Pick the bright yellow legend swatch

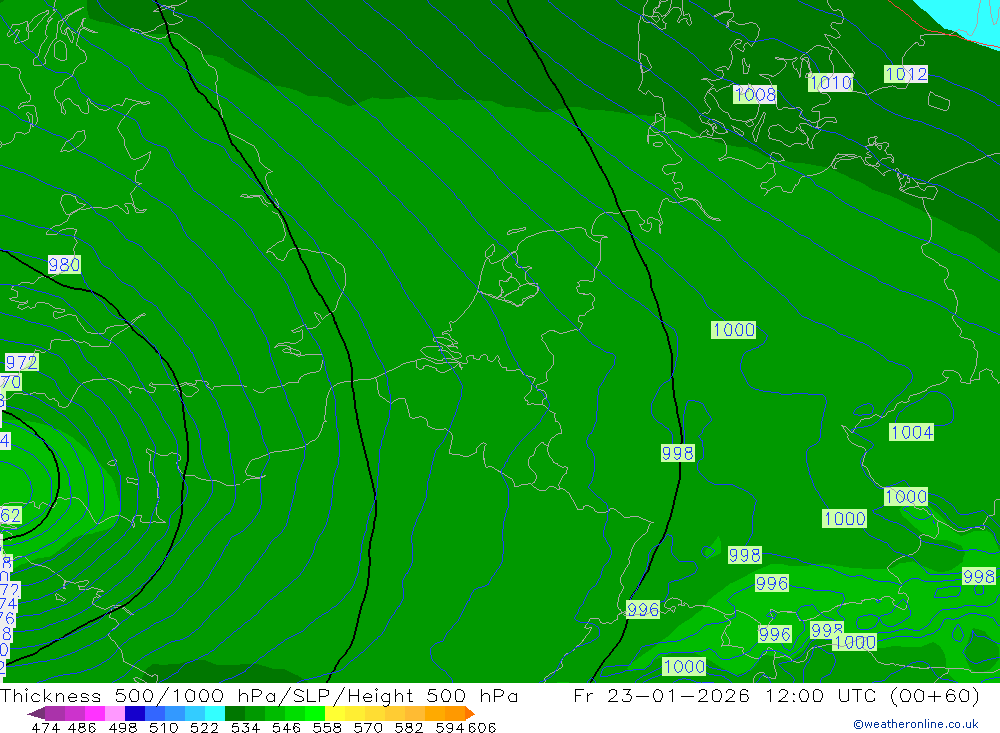click(x=335, y=713)
